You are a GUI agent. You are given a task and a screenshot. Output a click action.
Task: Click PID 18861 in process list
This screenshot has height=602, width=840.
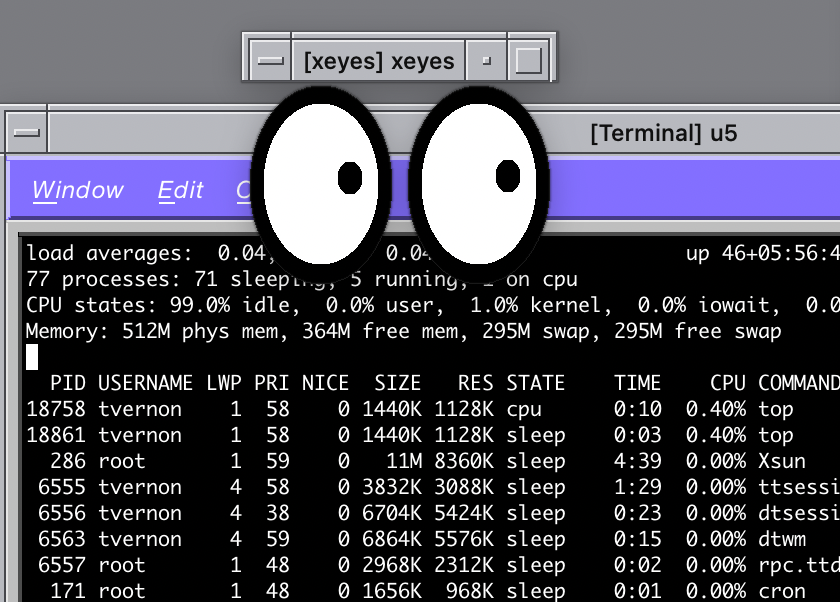click(56, 435)
